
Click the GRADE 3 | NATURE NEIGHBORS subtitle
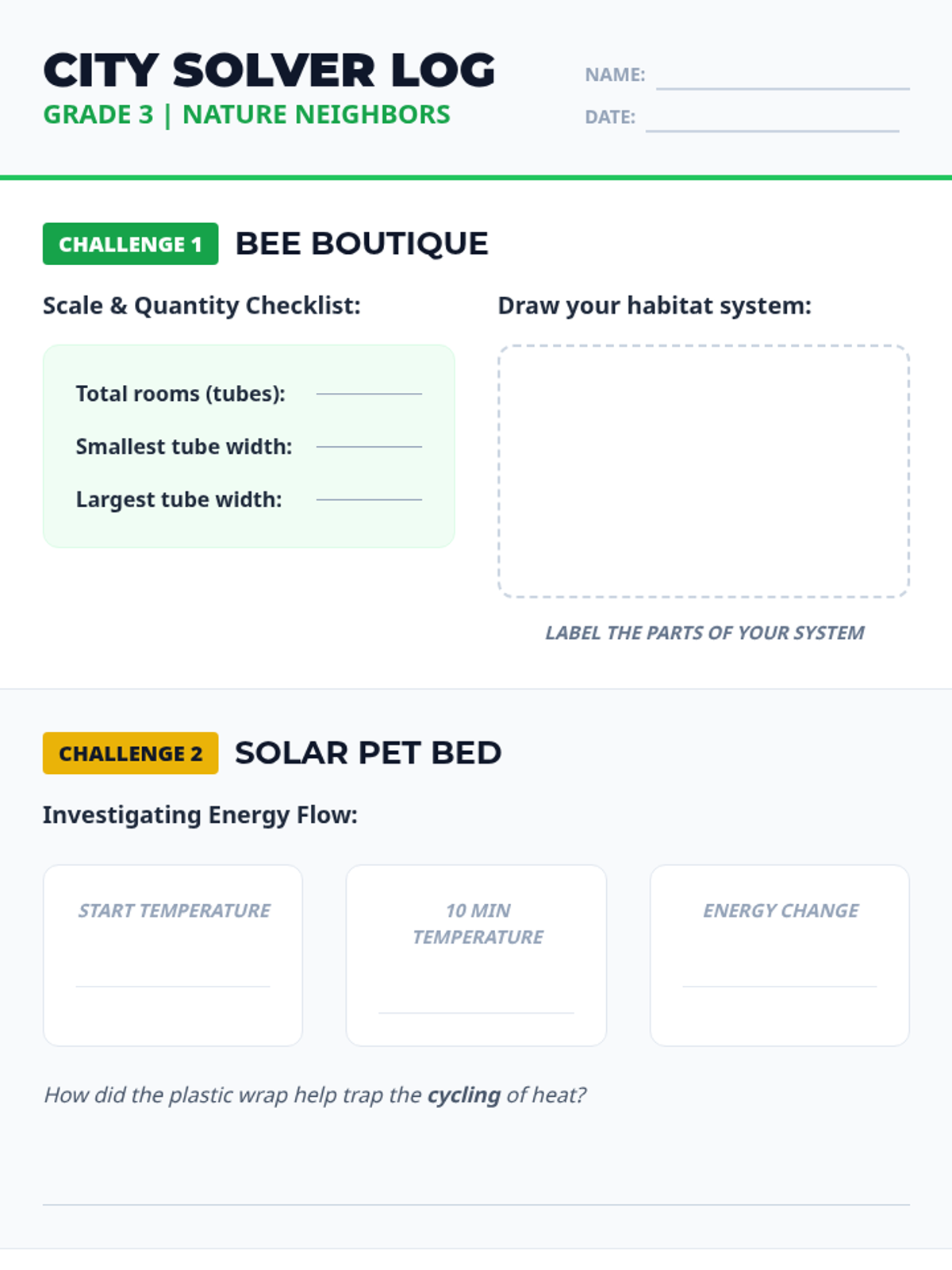click(x=247, y=114)
